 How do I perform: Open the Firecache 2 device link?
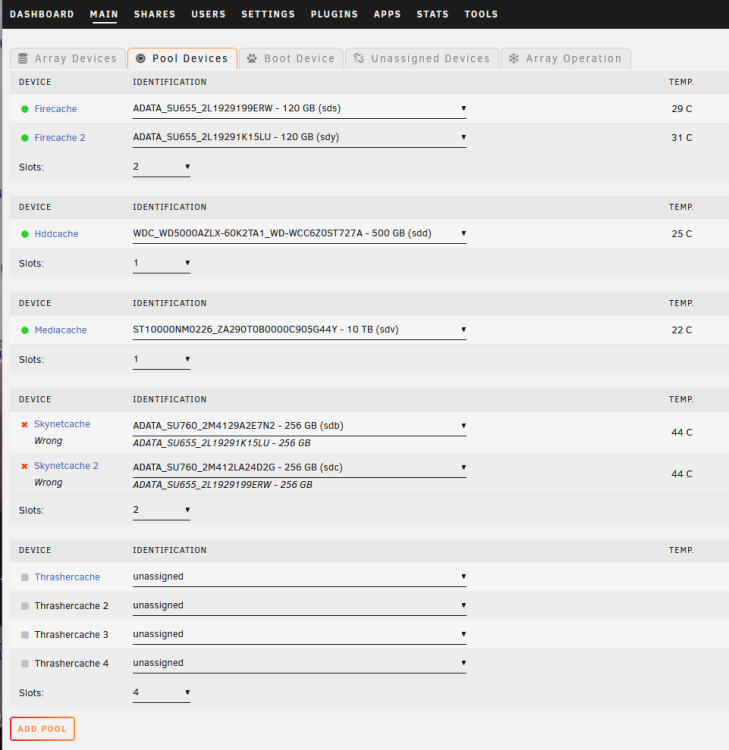tap(60, 138)
